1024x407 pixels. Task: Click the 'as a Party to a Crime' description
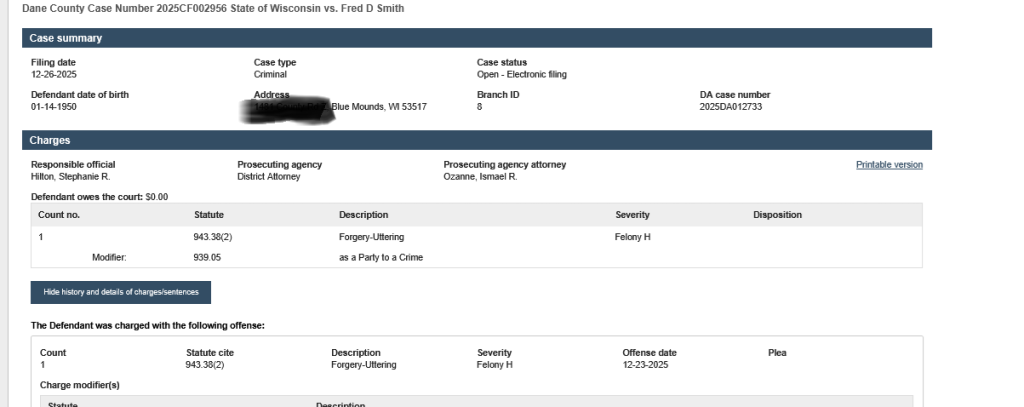tap(381, 257)
